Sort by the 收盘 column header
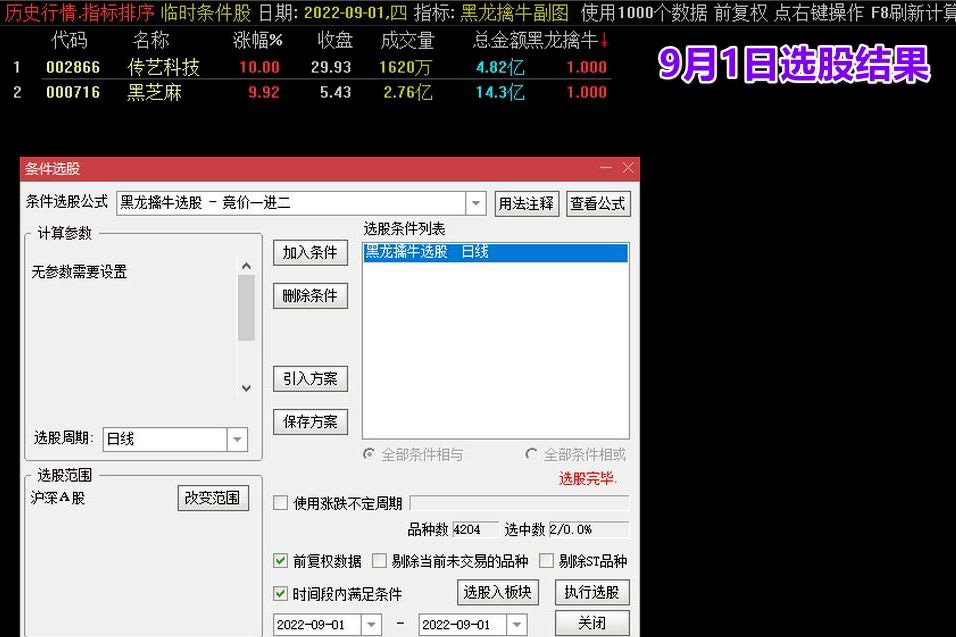The height and width of the screenshot is (637, 956). click(x=335, y=41)
